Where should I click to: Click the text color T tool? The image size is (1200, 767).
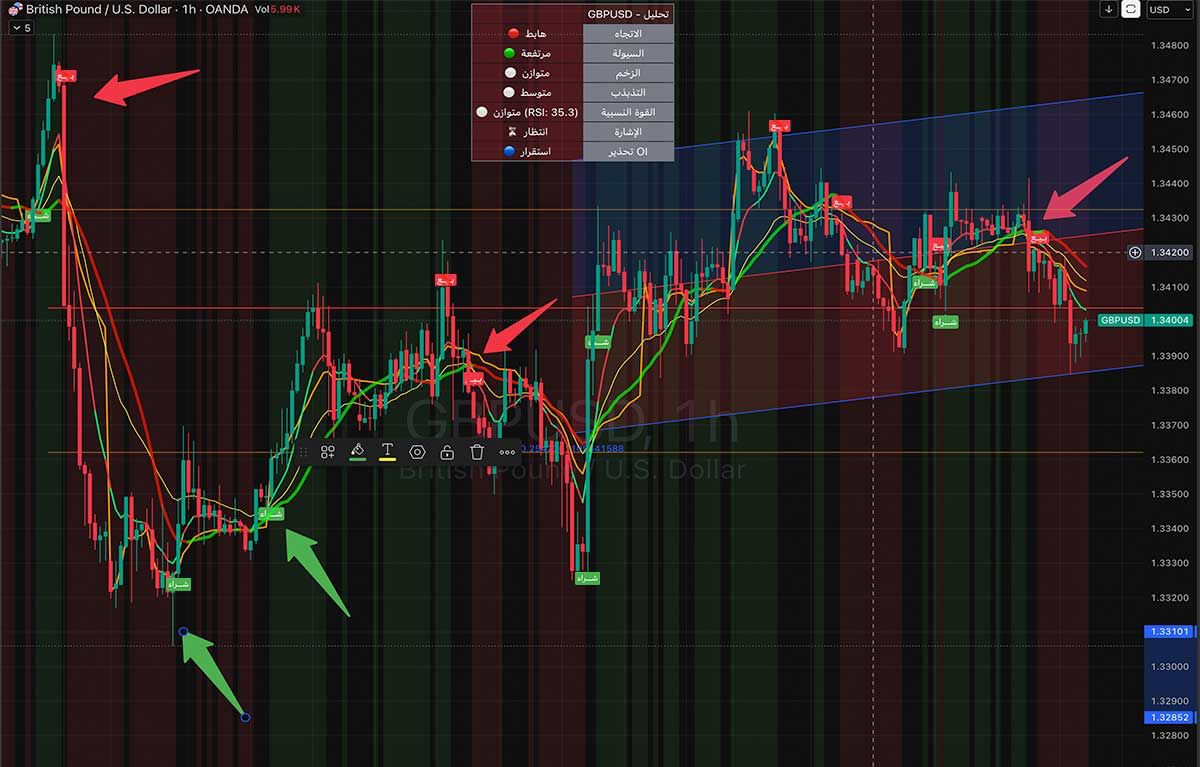point(387,450)
